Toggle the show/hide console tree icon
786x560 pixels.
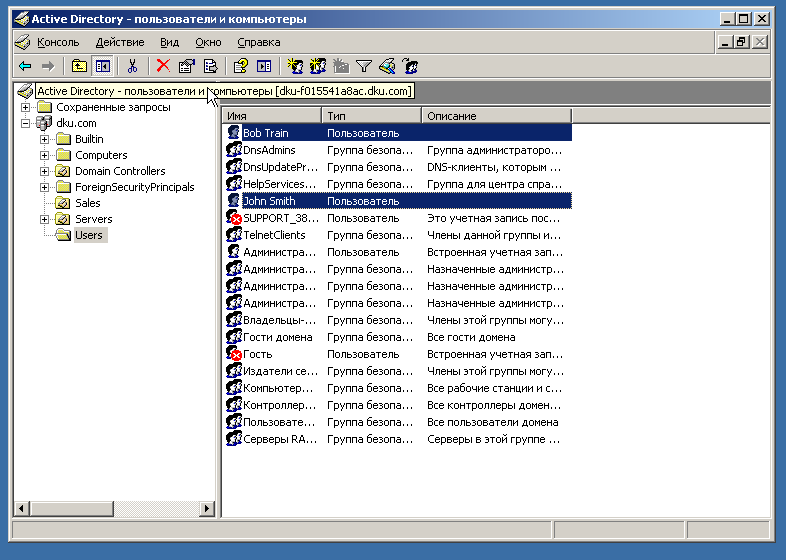click(x=103, y=66)
